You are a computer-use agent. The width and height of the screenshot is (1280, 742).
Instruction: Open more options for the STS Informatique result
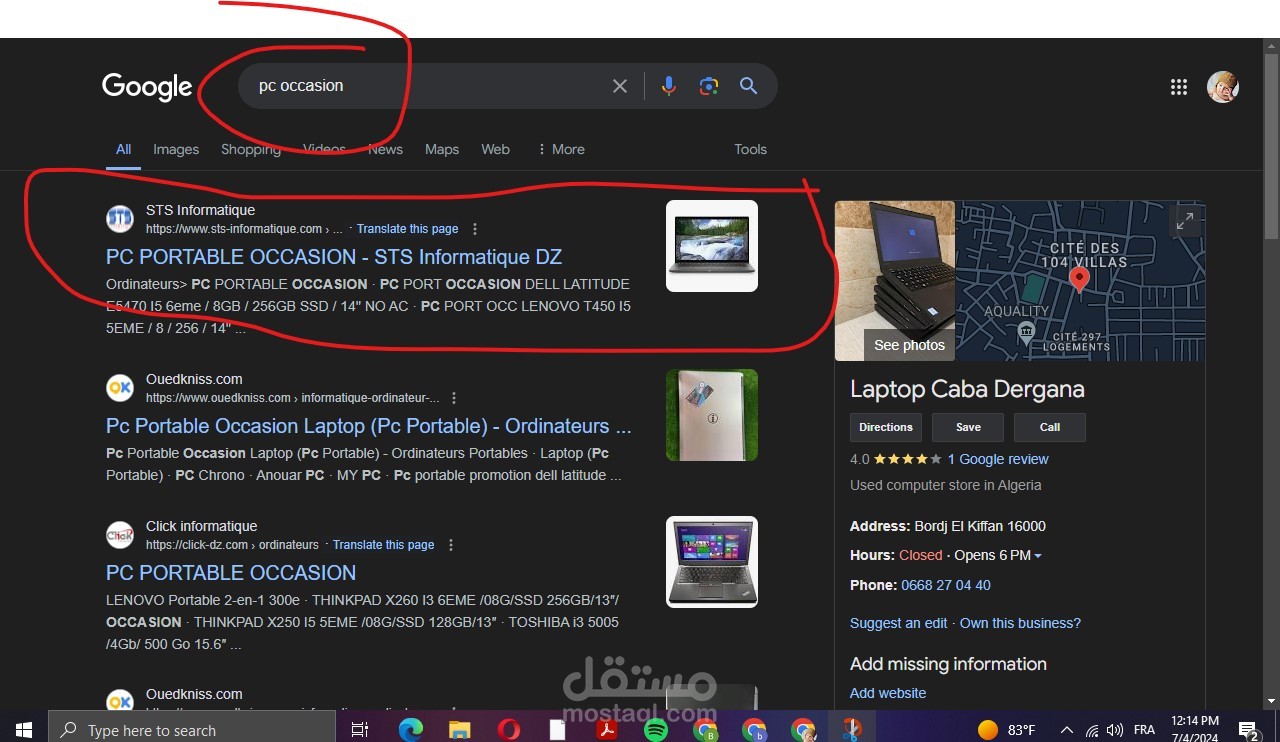475,229
